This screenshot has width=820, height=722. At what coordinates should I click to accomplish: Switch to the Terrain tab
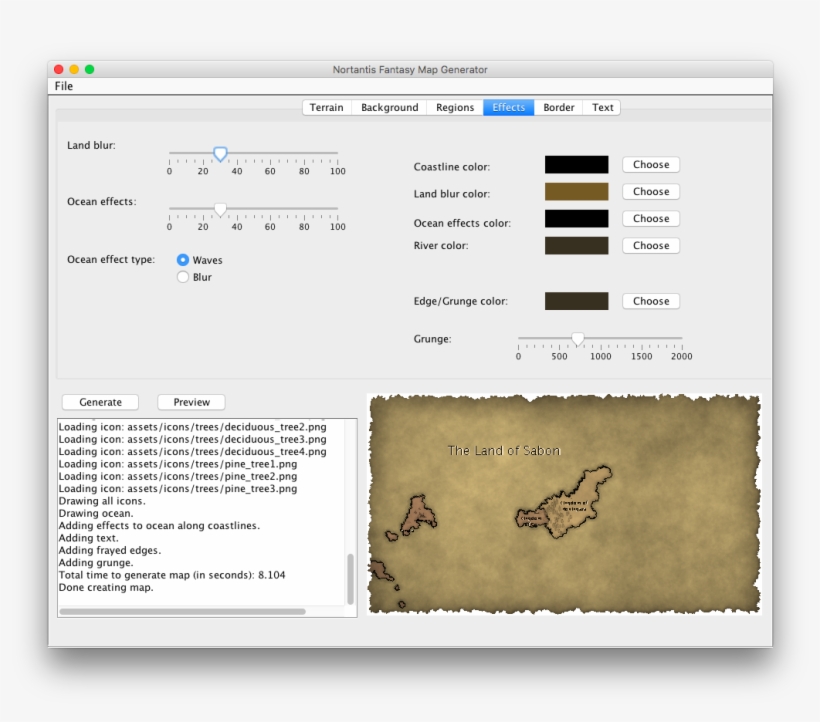326,108
